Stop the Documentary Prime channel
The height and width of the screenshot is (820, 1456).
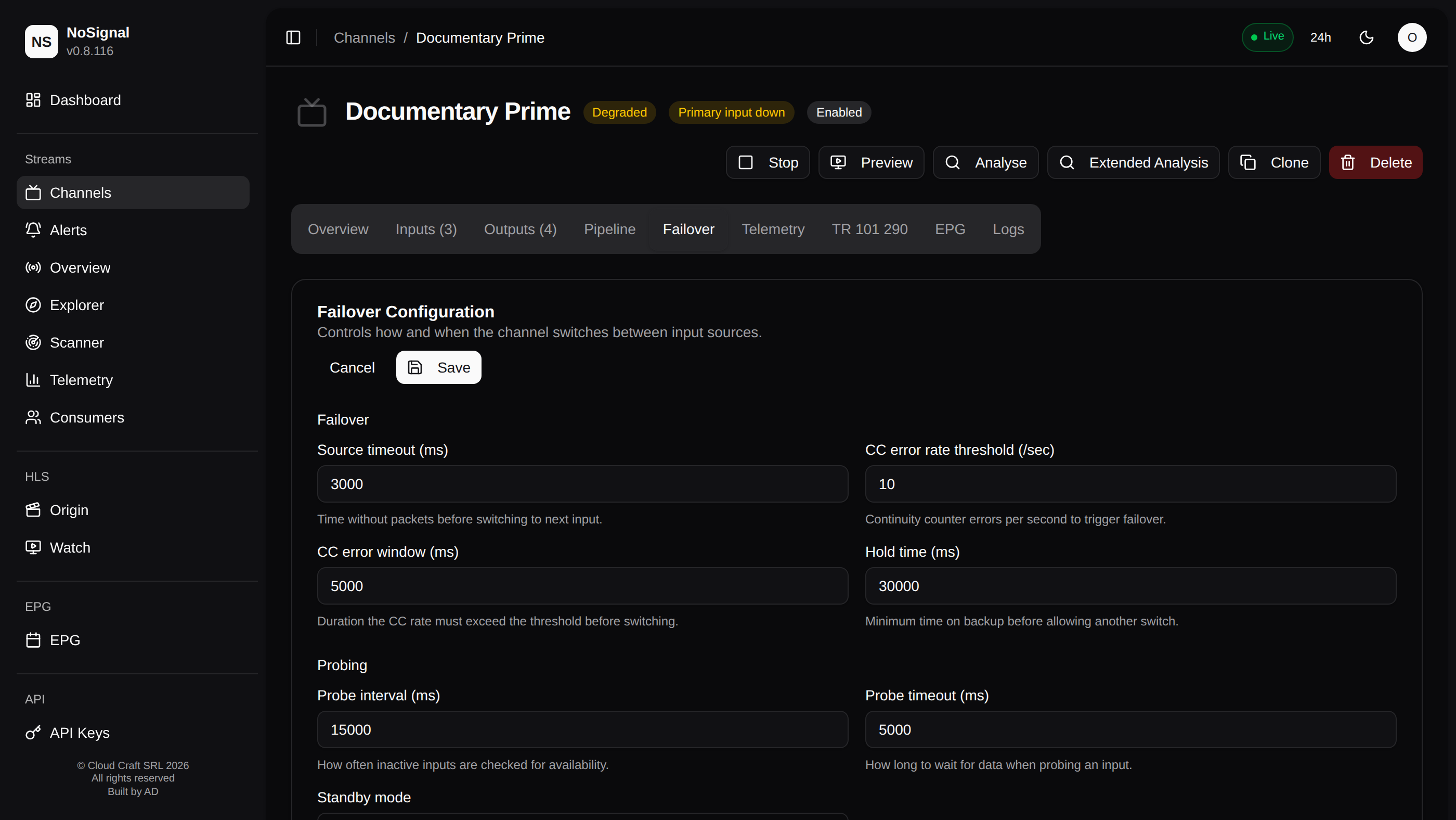768,162
